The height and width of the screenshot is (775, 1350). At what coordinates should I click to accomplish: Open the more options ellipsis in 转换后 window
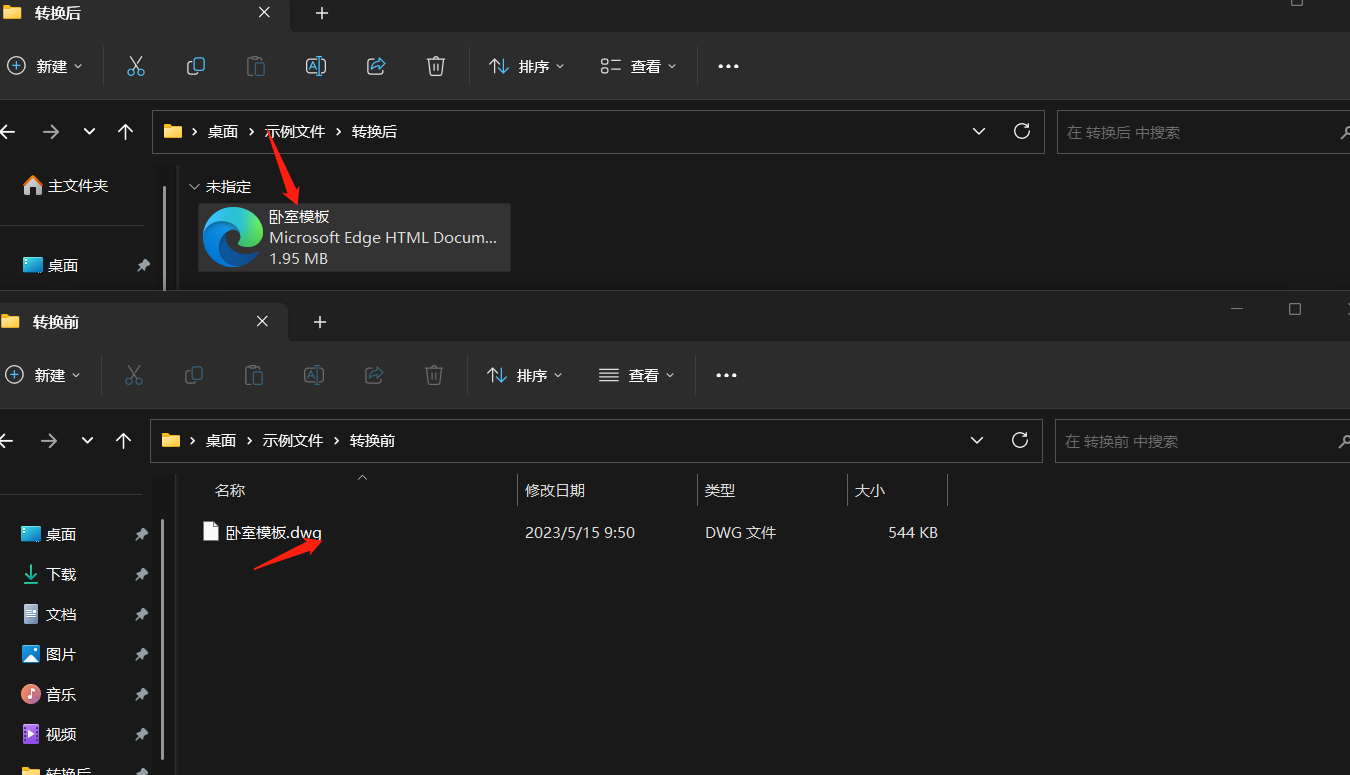[728, 66]
